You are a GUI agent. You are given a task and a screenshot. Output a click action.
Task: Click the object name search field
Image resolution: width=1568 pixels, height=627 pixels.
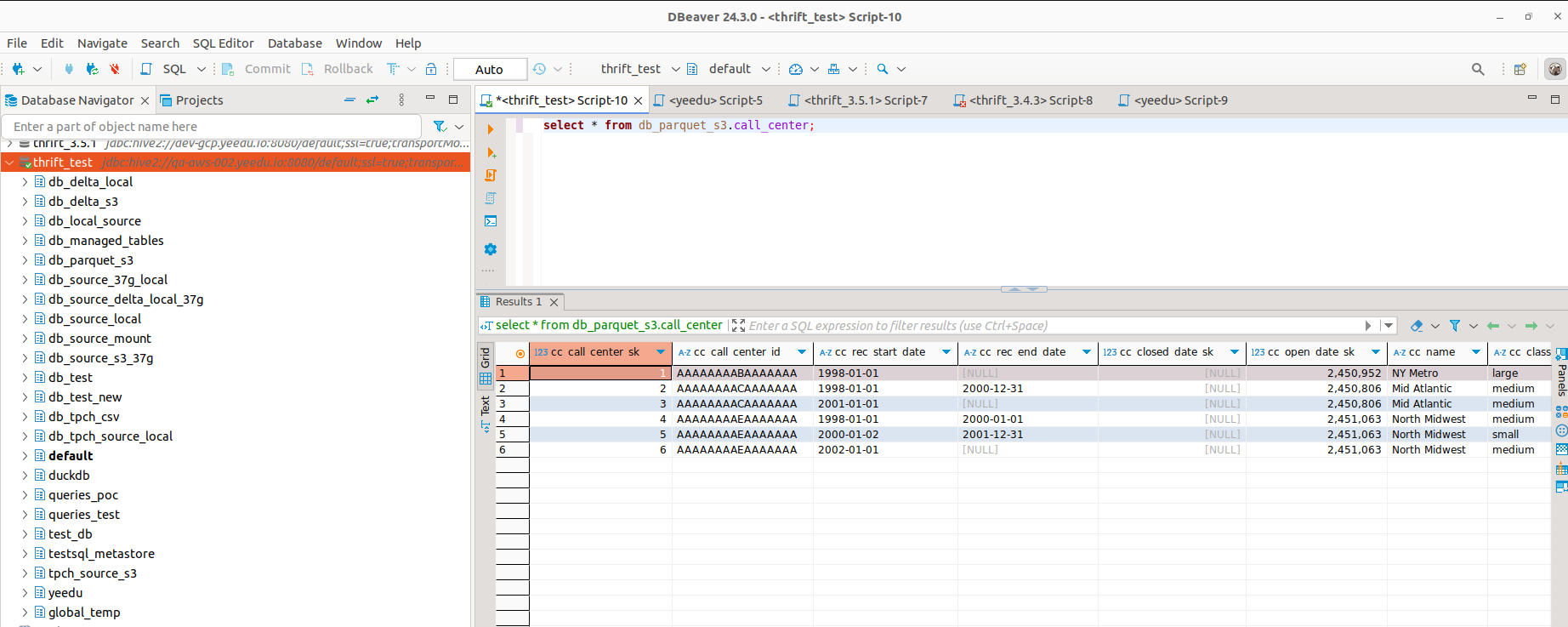point(213,127)
